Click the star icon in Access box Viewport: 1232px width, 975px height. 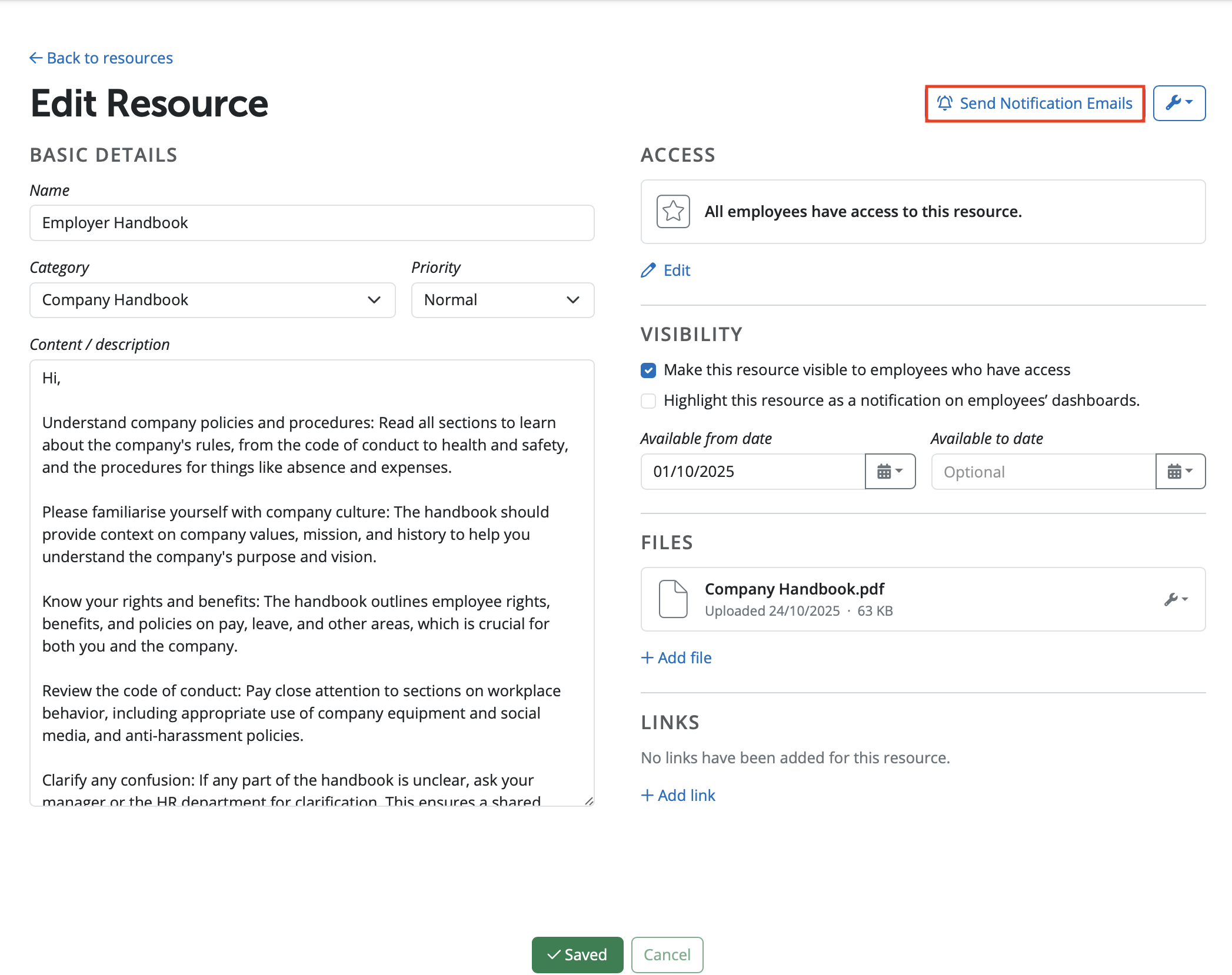tap(673, 211)
